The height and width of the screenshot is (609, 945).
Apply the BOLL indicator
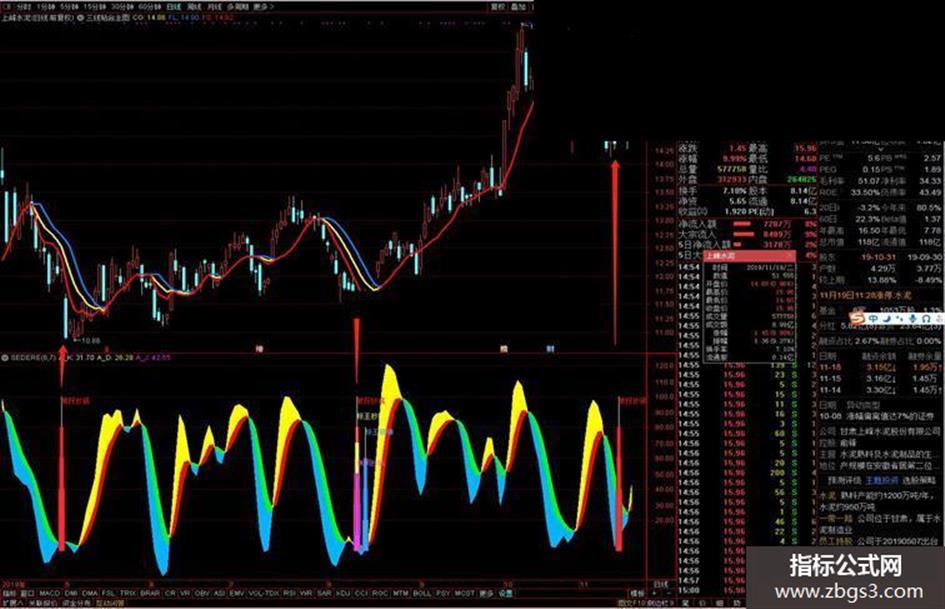click(422, 593)
